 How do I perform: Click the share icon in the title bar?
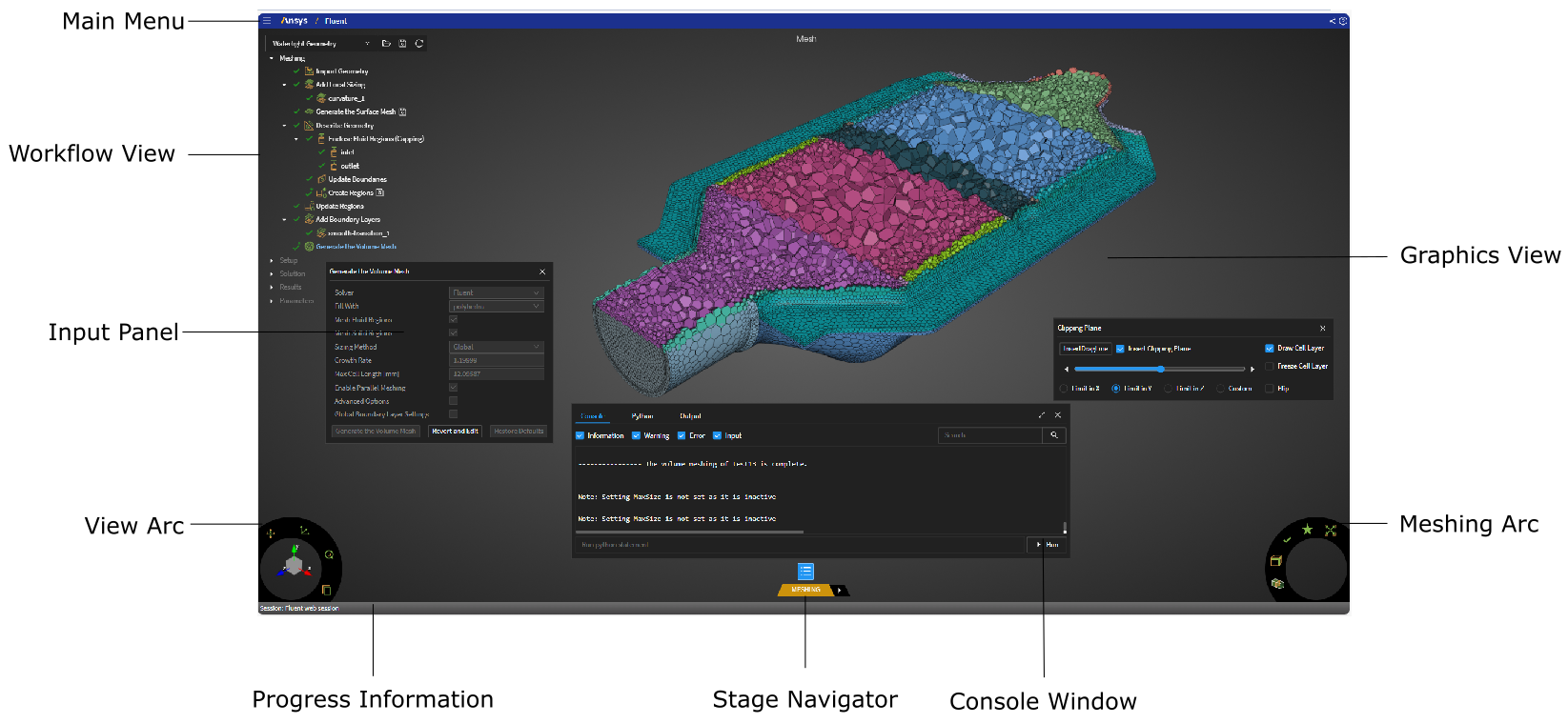(x=1333, y=20)
